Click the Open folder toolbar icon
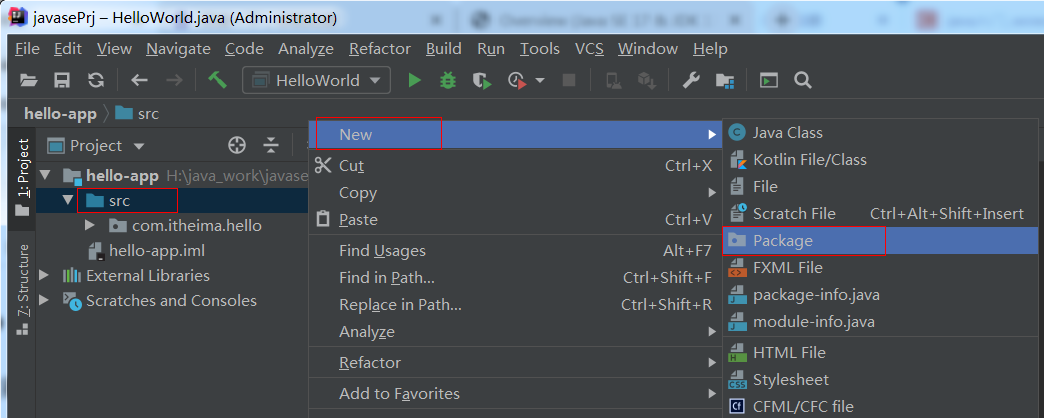The image size is (1044, 418). (29, 80)
